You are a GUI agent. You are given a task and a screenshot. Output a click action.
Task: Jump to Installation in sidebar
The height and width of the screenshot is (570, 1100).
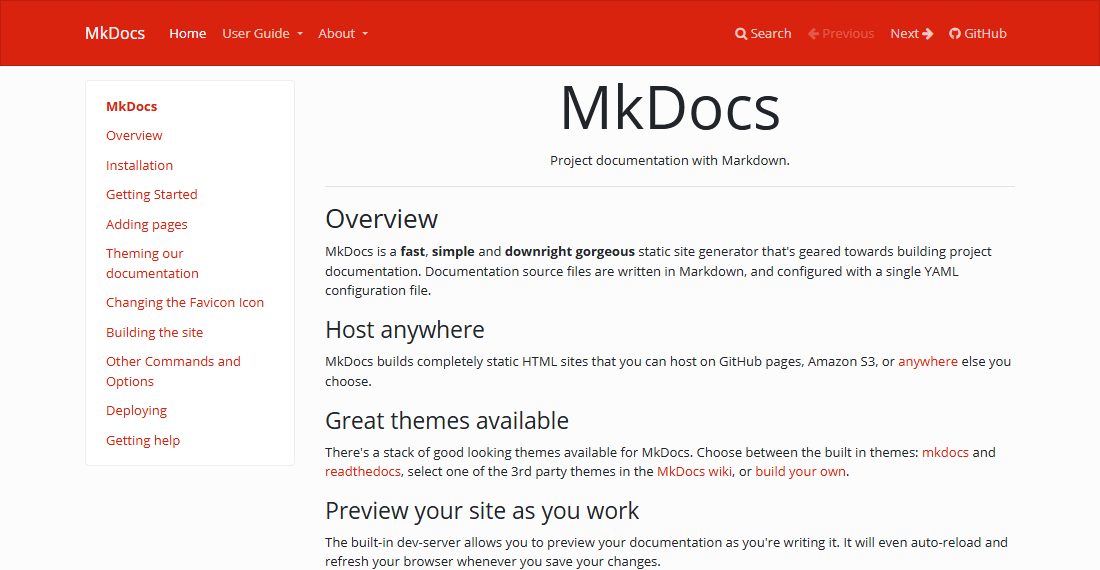click(x=139, y=165)
